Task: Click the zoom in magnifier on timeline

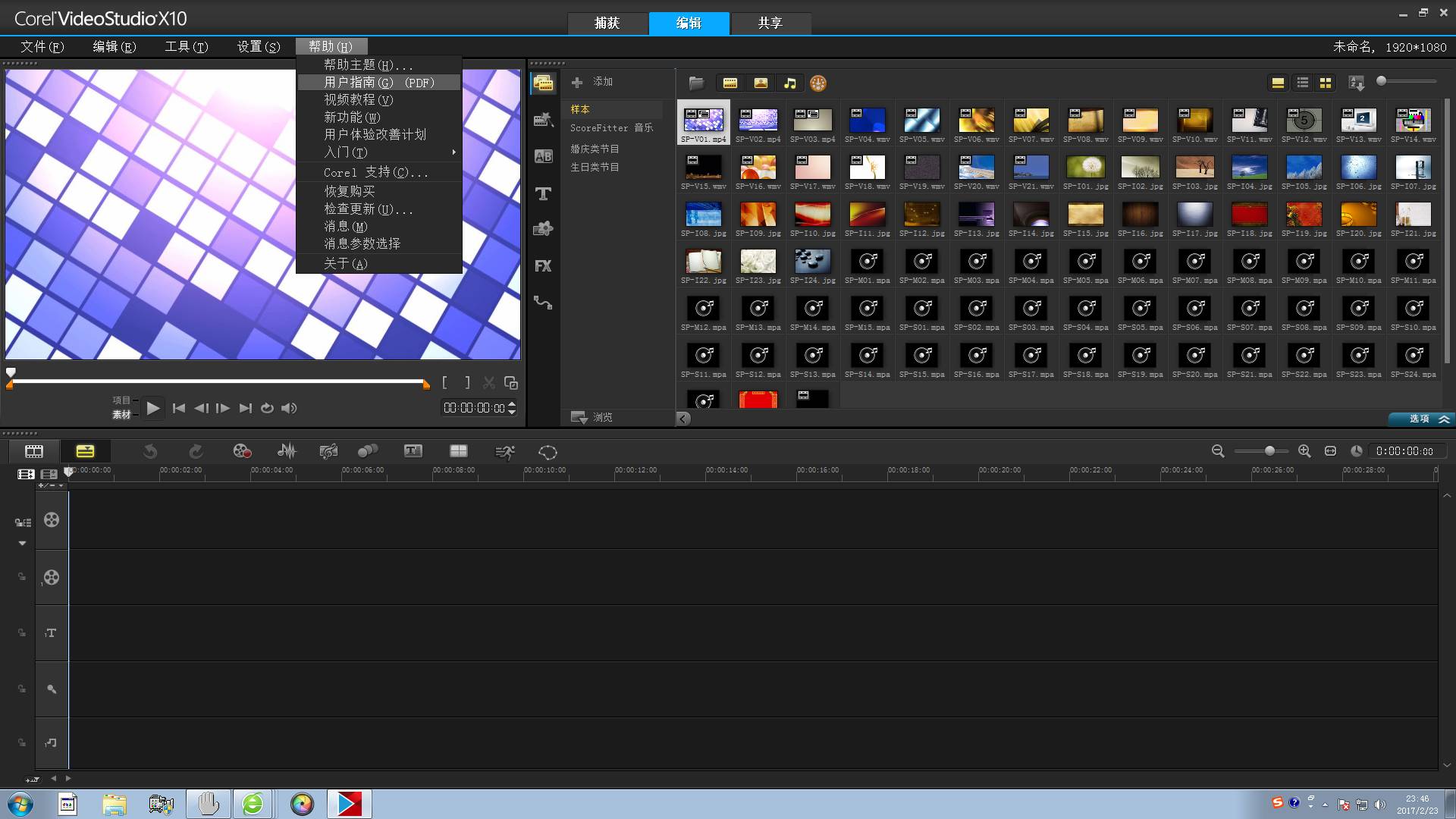Action: [x=1304, y=451]
